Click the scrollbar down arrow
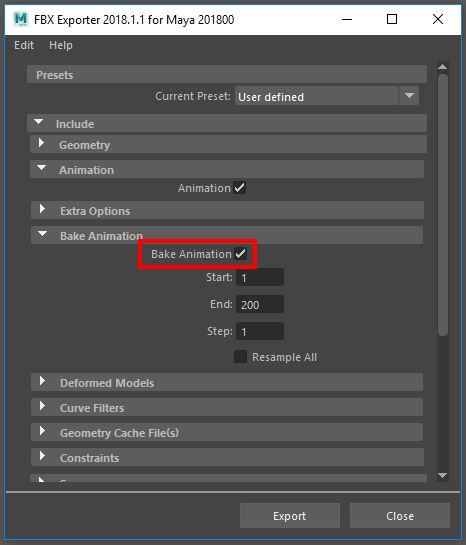 (442, 475)
